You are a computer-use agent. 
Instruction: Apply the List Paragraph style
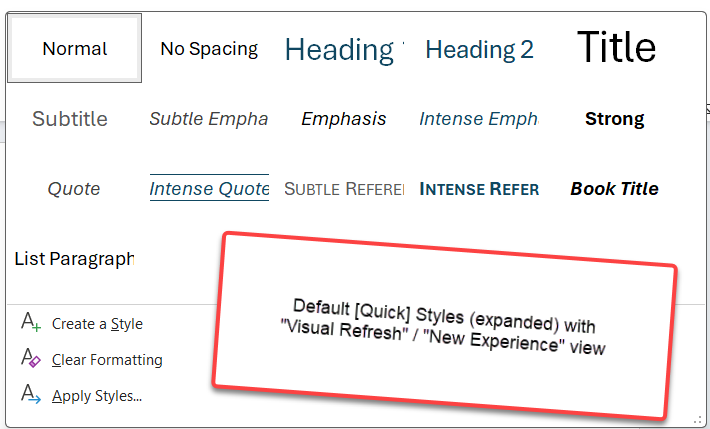point(75,259)
